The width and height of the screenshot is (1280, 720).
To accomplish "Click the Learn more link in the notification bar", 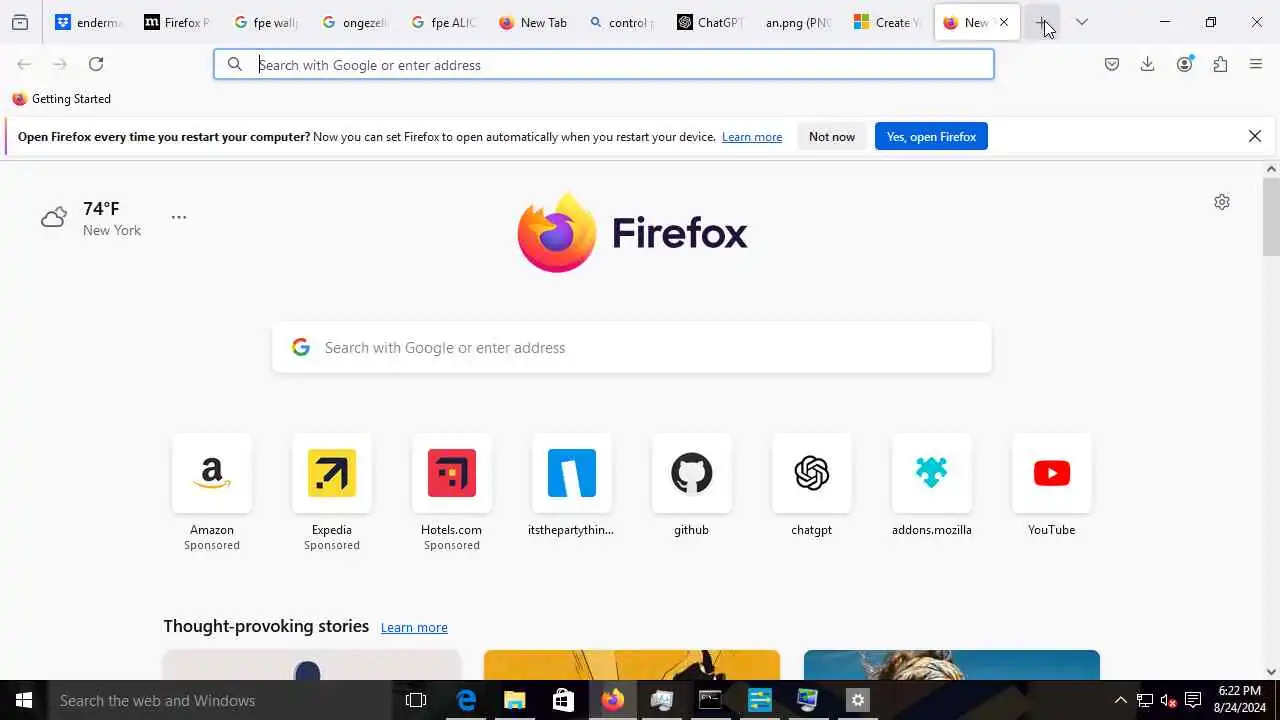I will [752, 137].
